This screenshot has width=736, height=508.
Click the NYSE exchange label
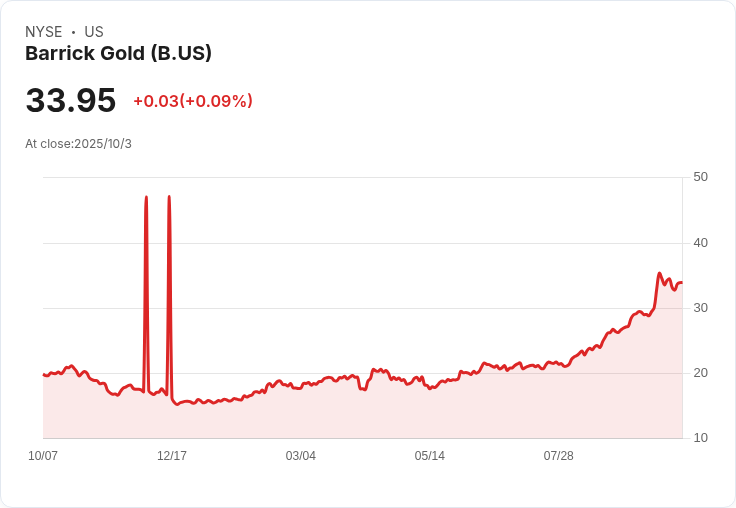(x=44, y=32)
